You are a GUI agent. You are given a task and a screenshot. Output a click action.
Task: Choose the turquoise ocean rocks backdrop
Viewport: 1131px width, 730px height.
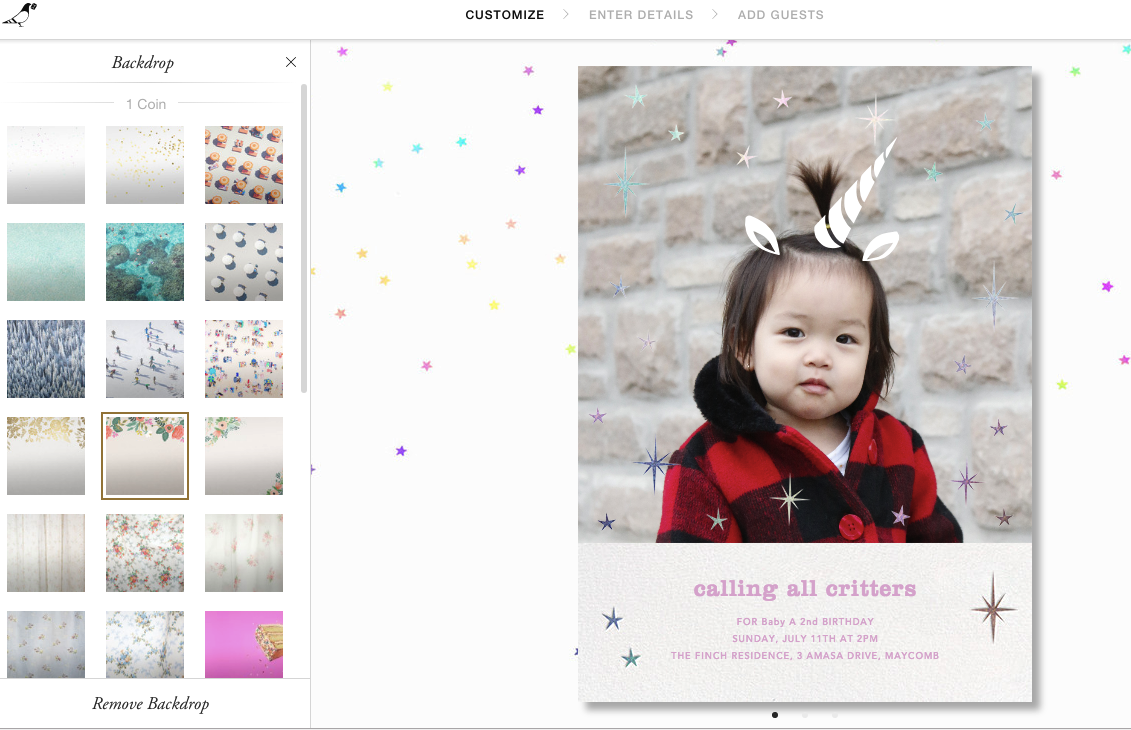pyautogui.click(x=145, y=262)
